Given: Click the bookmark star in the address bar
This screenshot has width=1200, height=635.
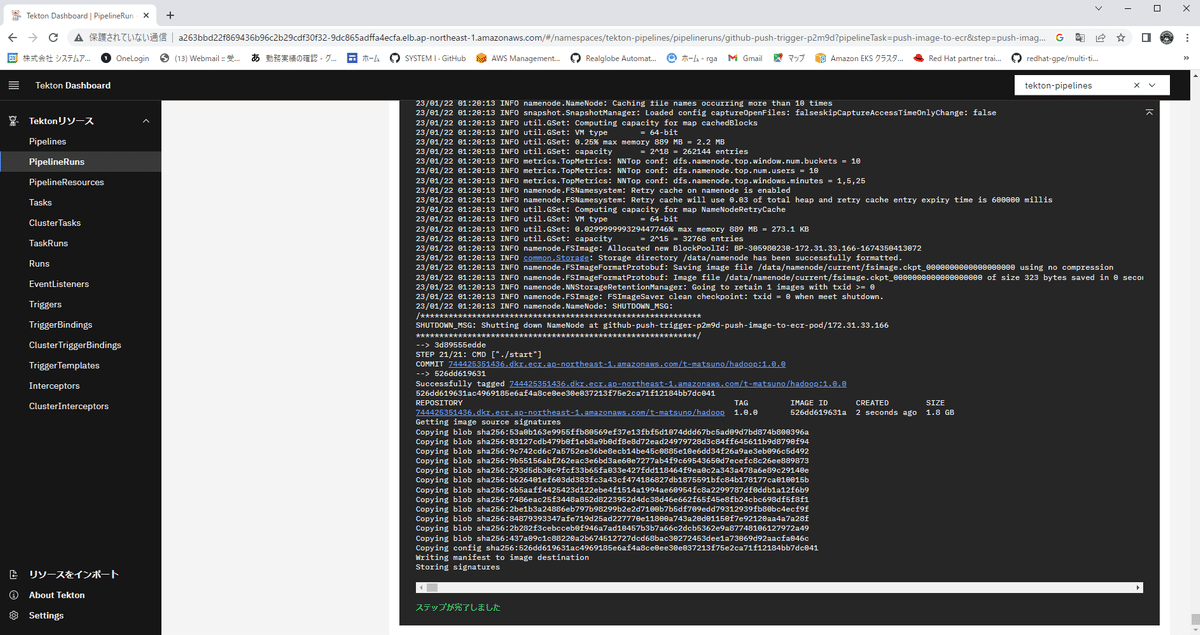Looking at the screenshot, I should (x=1121, y=36).
